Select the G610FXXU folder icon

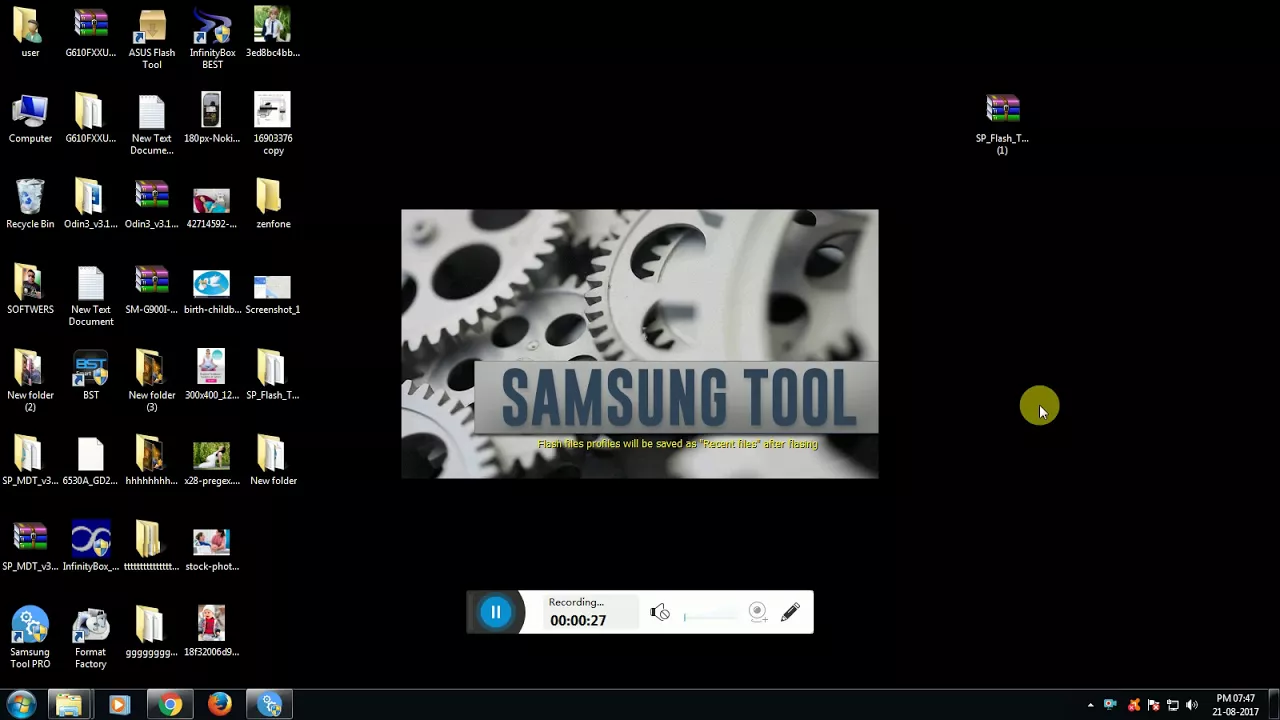click(x=91, y=119)
